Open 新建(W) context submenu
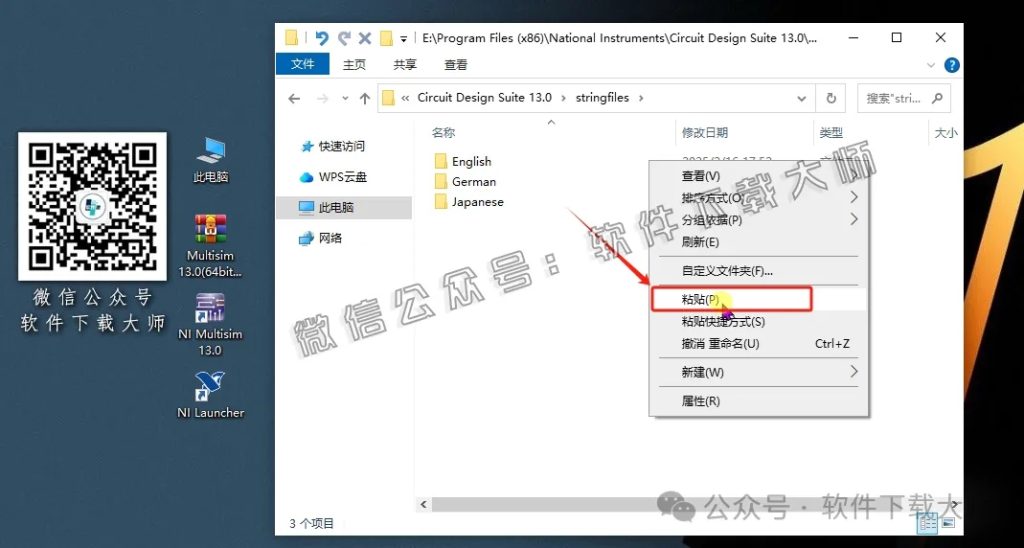The image size is (1024, 548). point(758,372)
